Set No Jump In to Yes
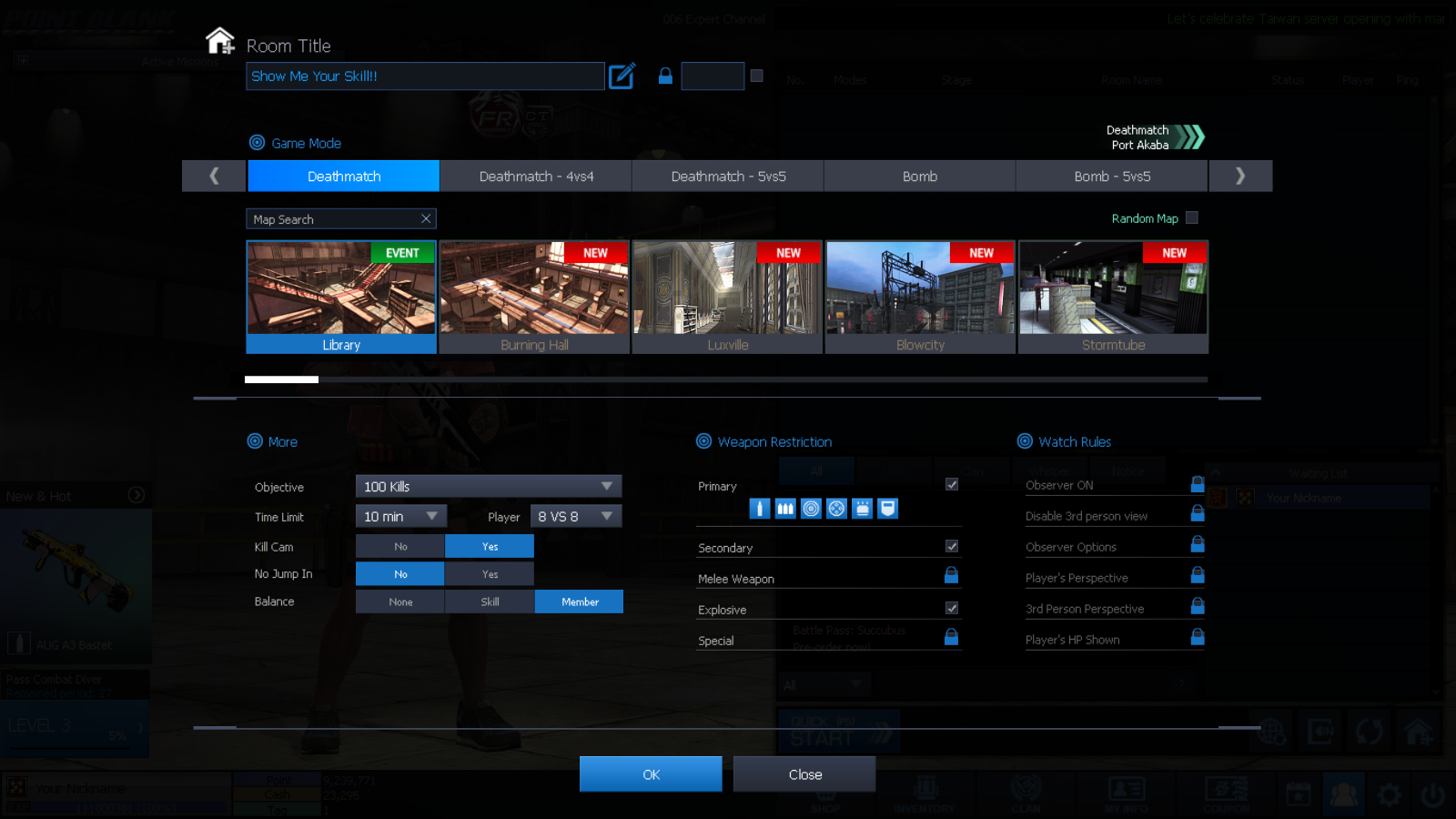1456x819 pixels. 490,574
